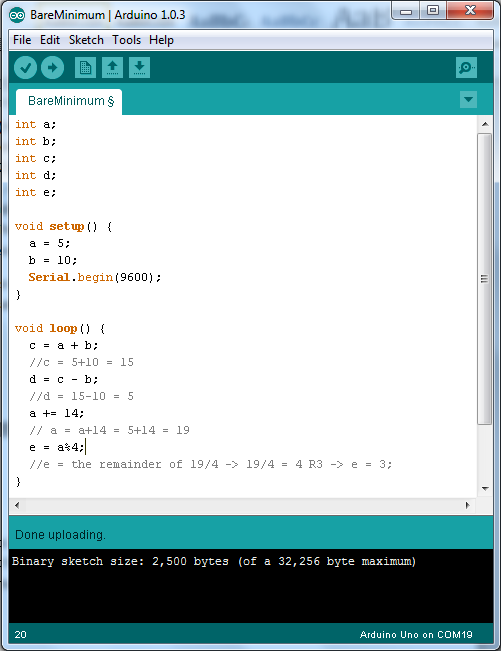The height and width of the screenshot is (651, 501).
Task: Open the Tools menu
Action: click(x=127, y=40)
